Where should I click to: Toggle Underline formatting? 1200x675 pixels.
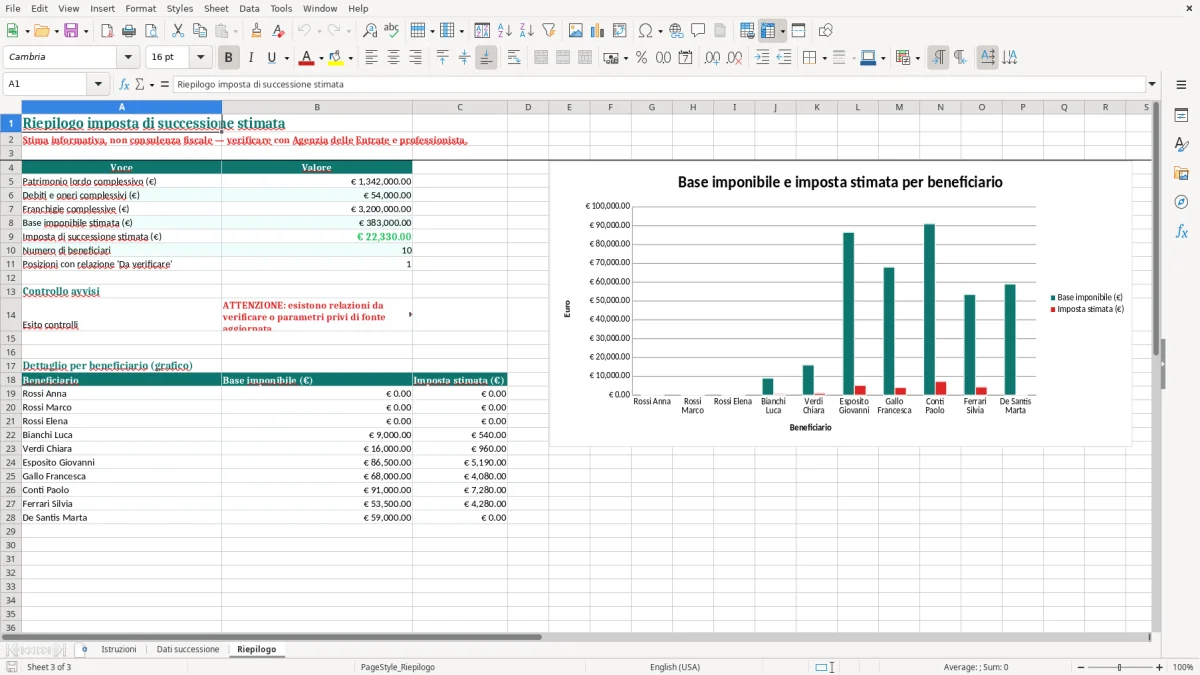(271, 58)
